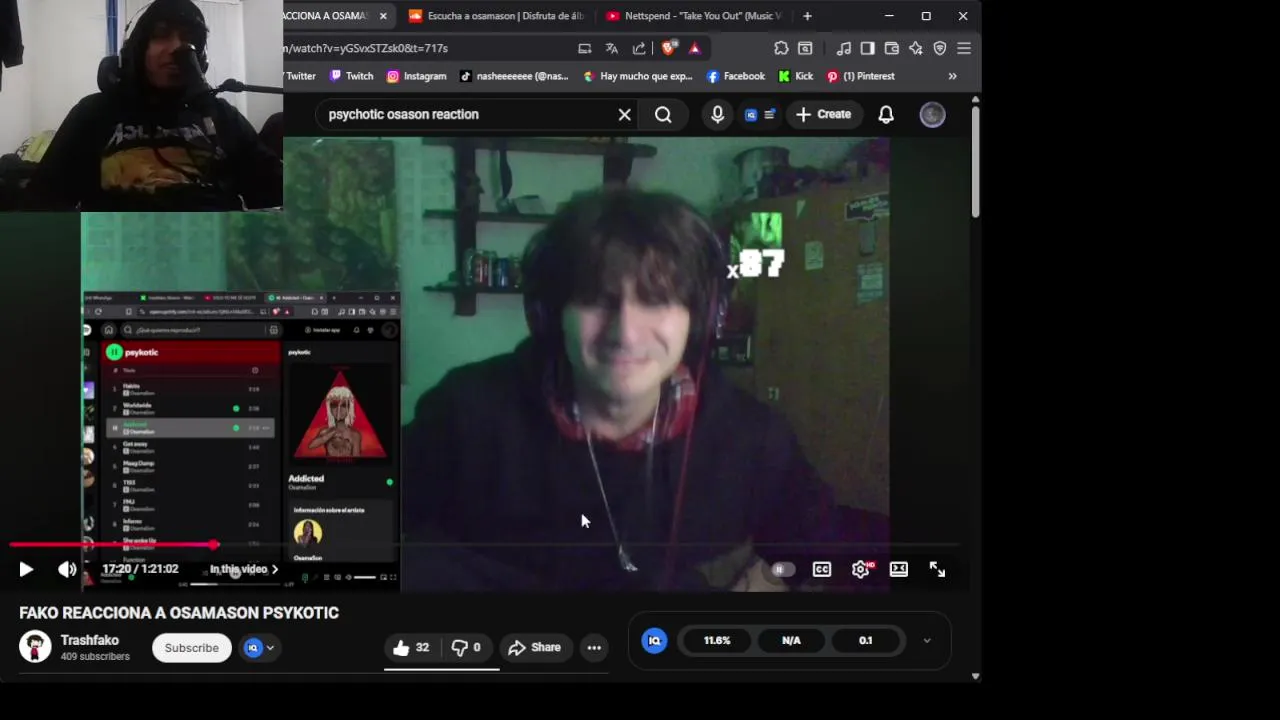The height and width of the screenshot is (720, 1280).
Task: Open the YouTube notifications bell
Action: click(886, 115)
